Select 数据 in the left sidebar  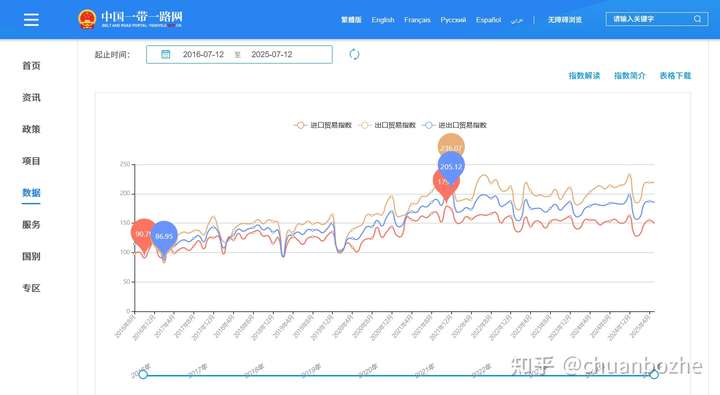point(31,193)
